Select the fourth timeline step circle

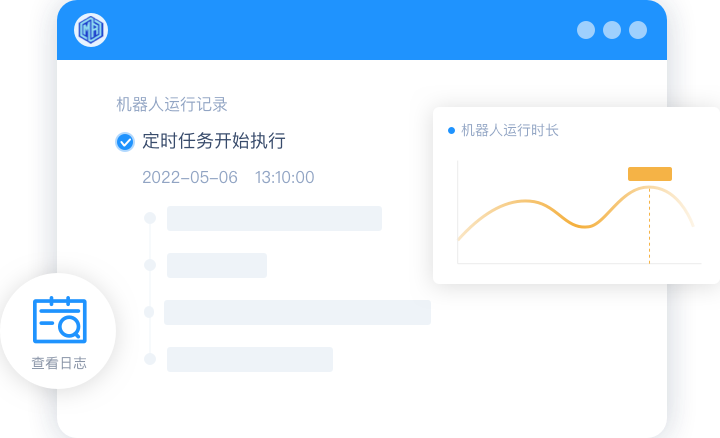[x=150, y=359]
